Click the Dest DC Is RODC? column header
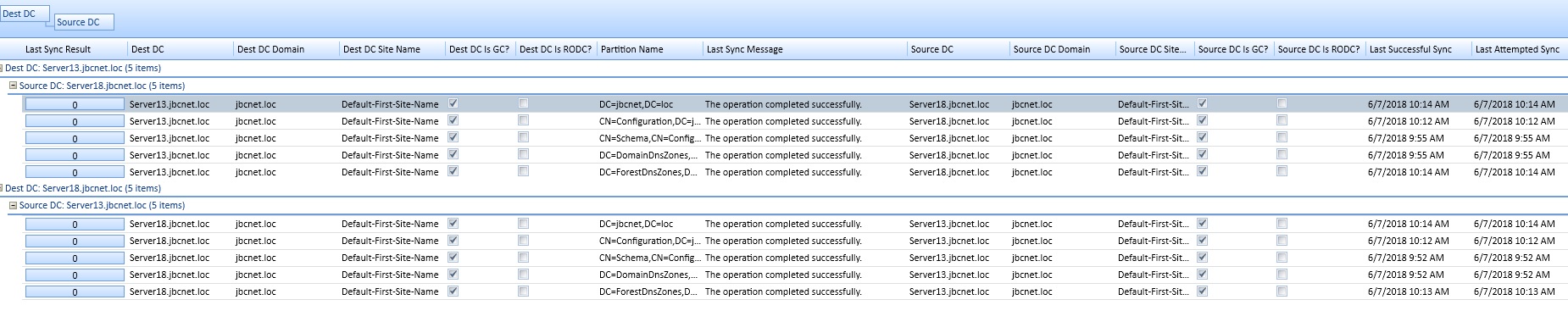 click(x=556, y=49)
